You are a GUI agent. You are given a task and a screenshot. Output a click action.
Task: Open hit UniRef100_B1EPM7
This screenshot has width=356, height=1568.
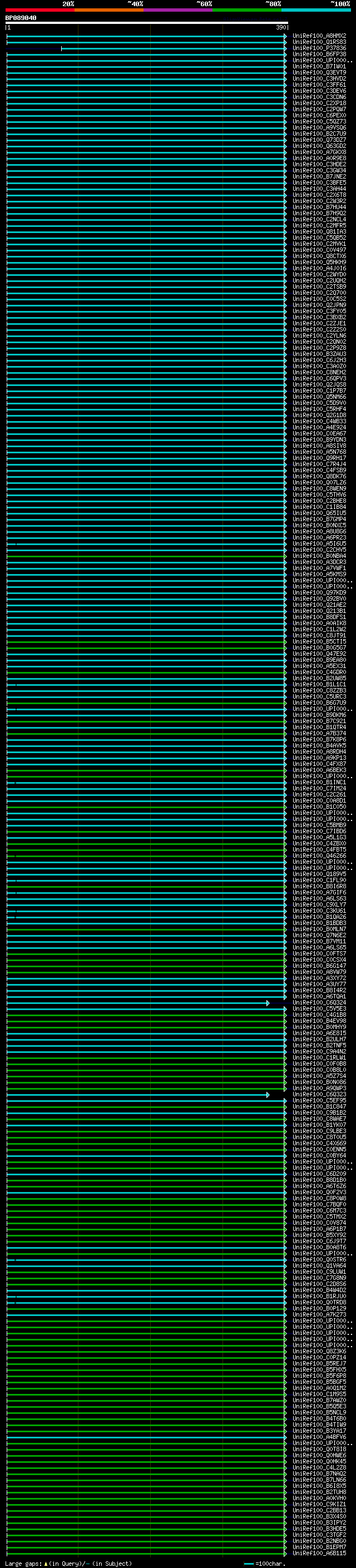point(319,1547)
